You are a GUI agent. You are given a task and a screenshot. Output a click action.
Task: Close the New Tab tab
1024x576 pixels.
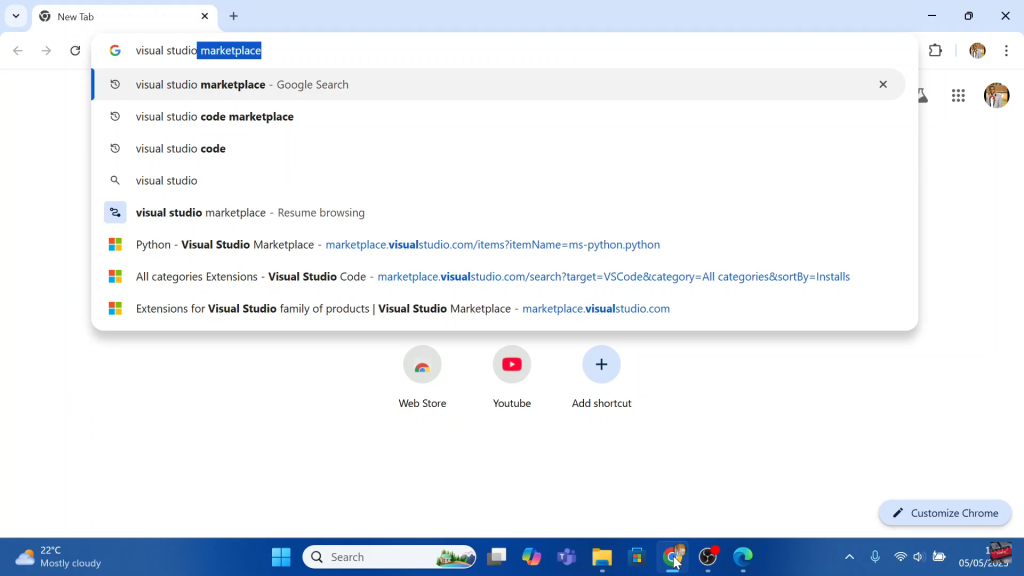(x=204, y=16)
